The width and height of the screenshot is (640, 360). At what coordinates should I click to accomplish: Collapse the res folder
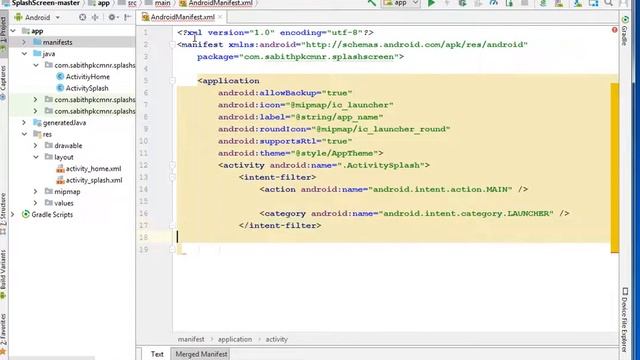click(24, 134)
